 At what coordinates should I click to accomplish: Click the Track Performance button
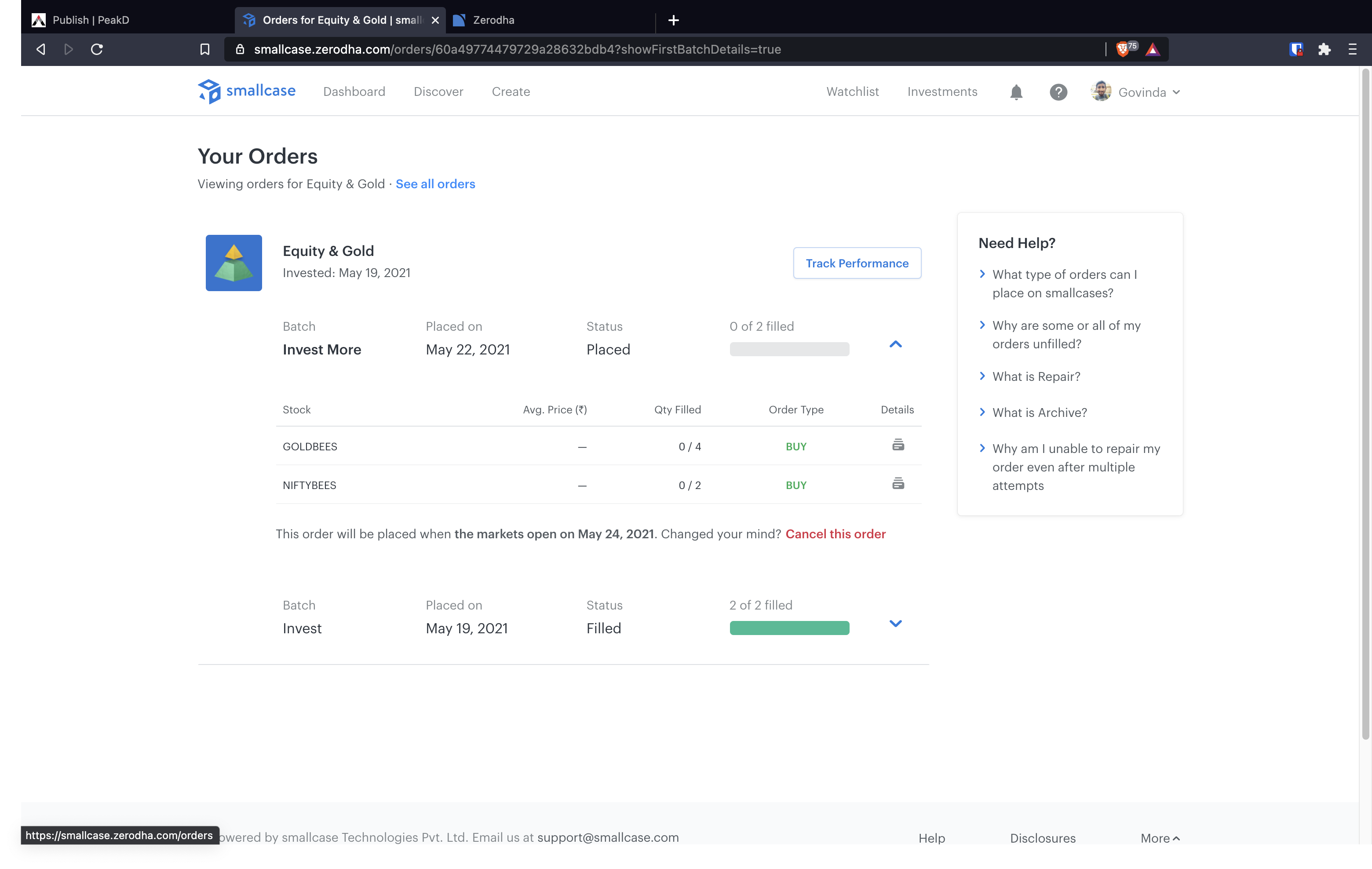857,263
